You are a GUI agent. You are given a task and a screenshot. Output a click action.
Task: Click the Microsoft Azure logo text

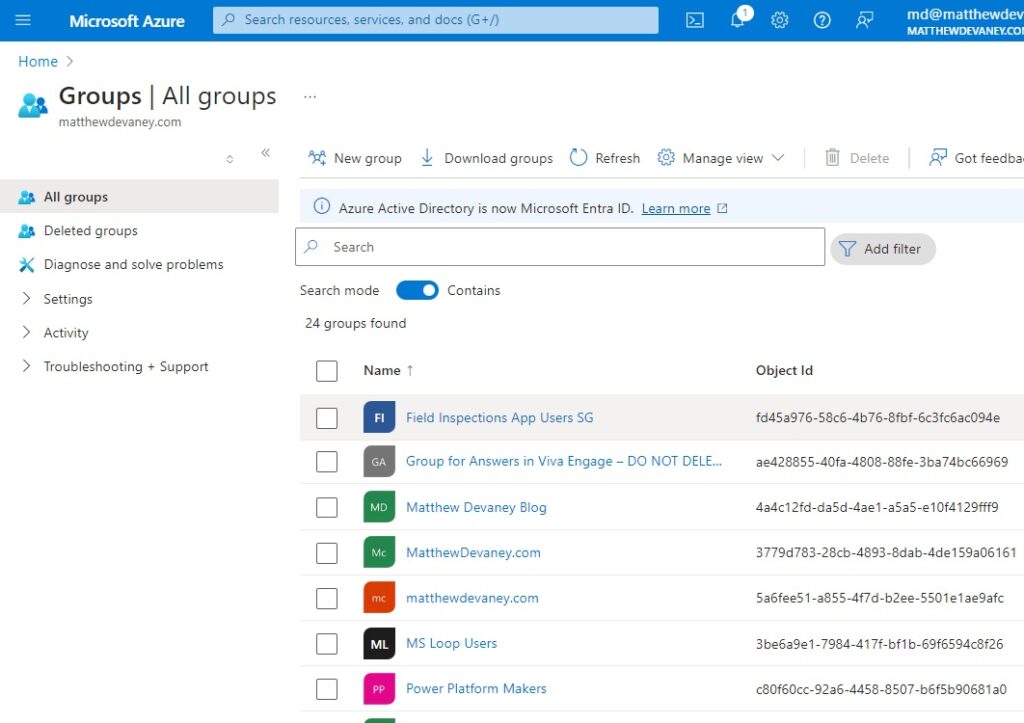pos(127,21)
